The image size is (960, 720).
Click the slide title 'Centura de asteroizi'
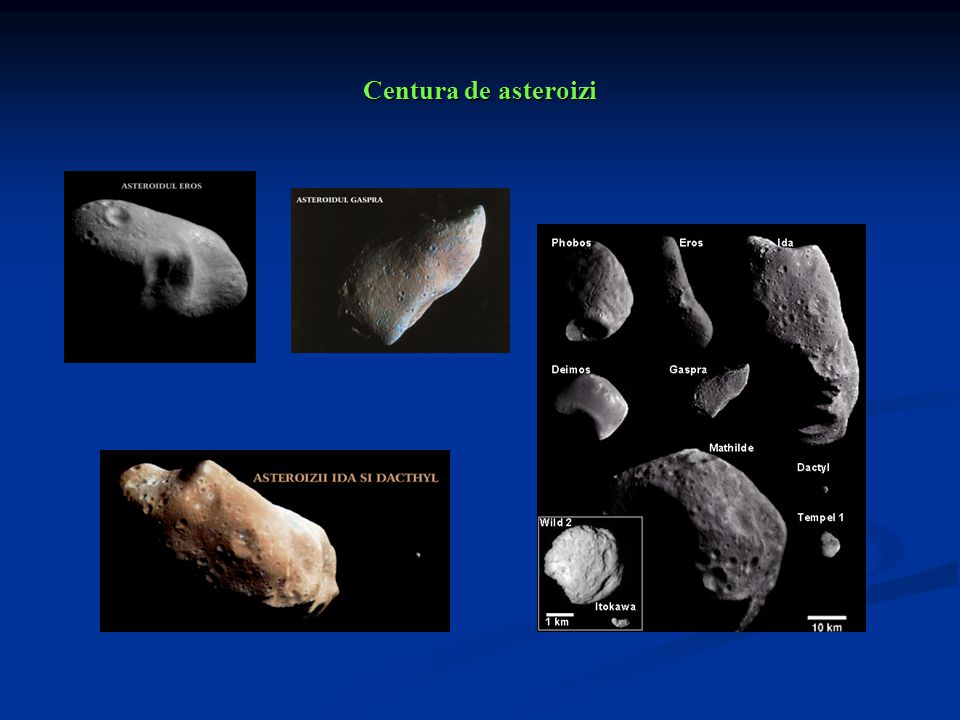point(479,91)
